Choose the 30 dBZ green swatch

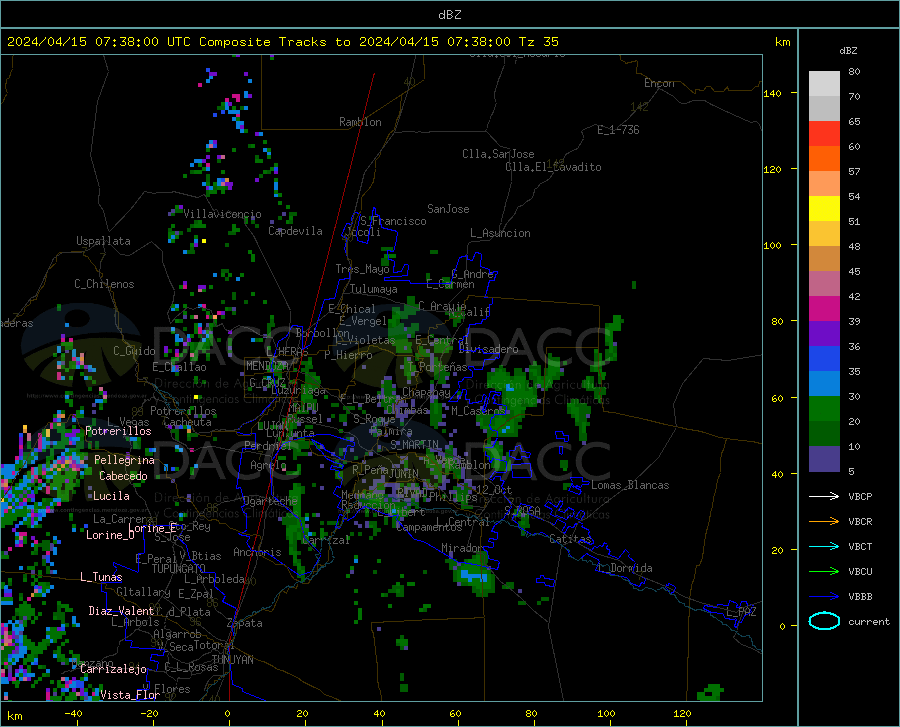824,409
